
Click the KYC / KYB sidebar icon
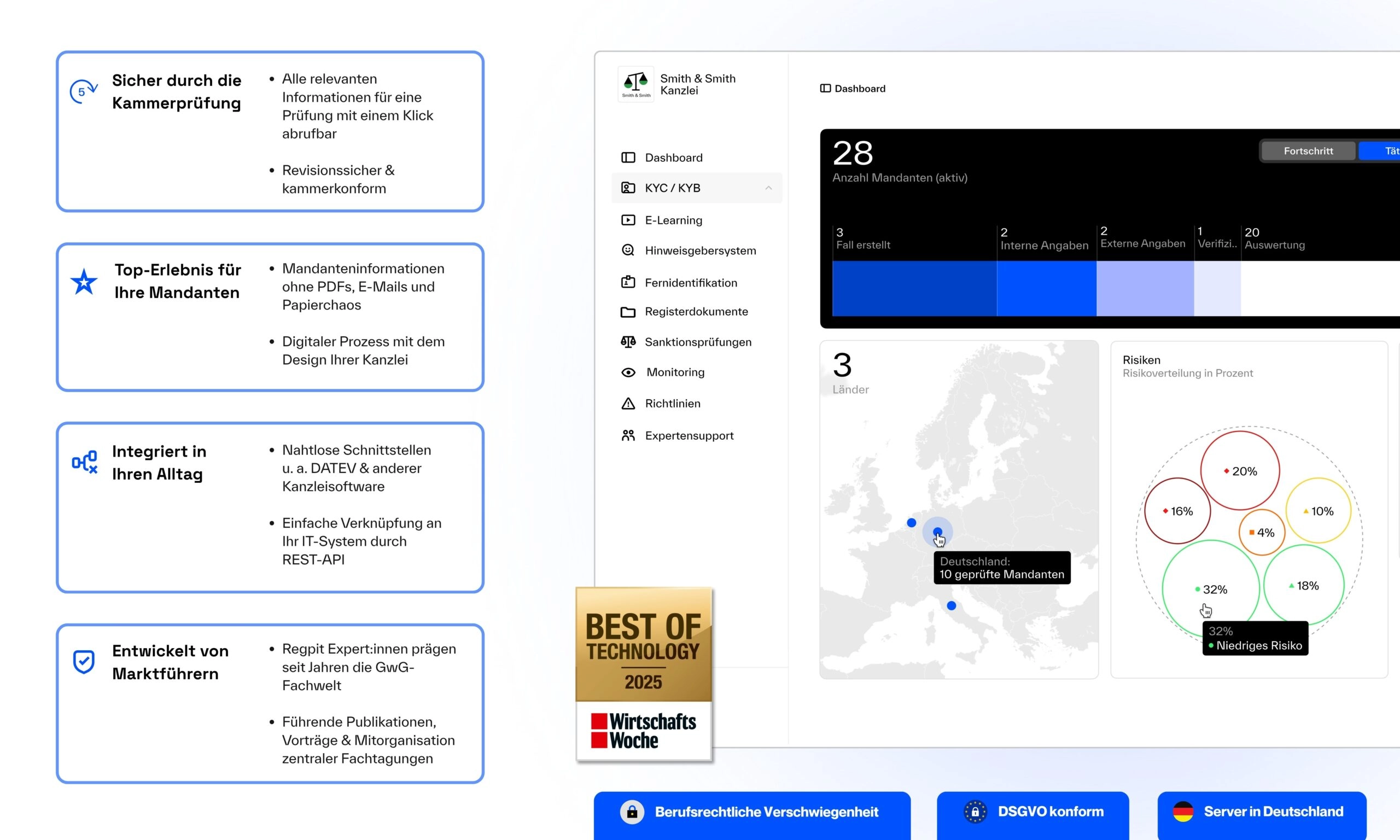(x=628, y=188)
